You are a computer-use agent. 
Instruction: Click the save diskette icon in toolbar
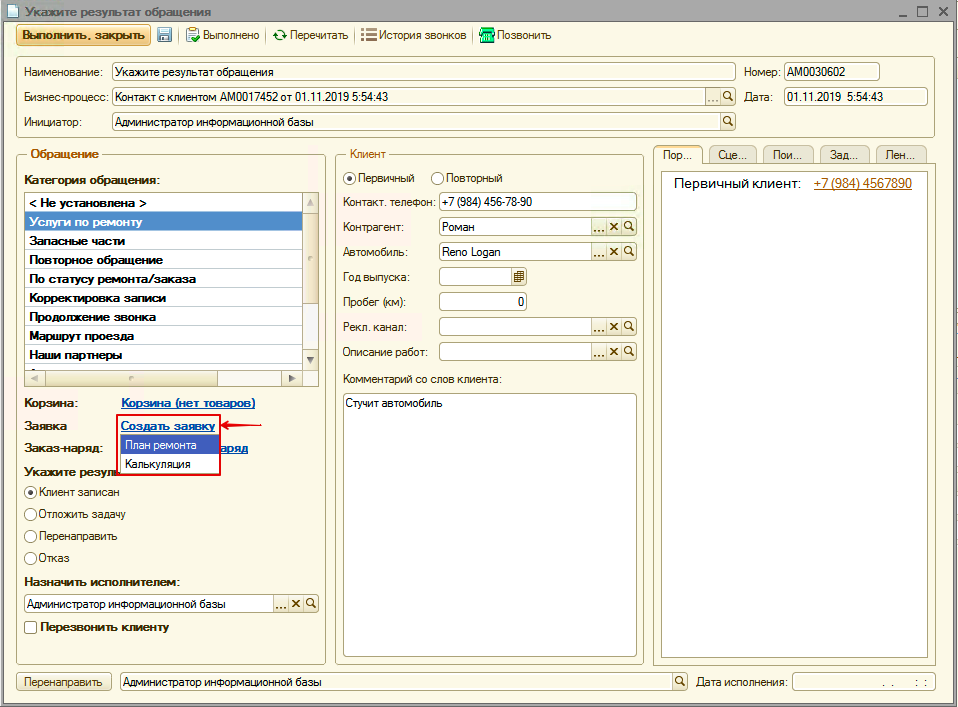pos(165,35)
